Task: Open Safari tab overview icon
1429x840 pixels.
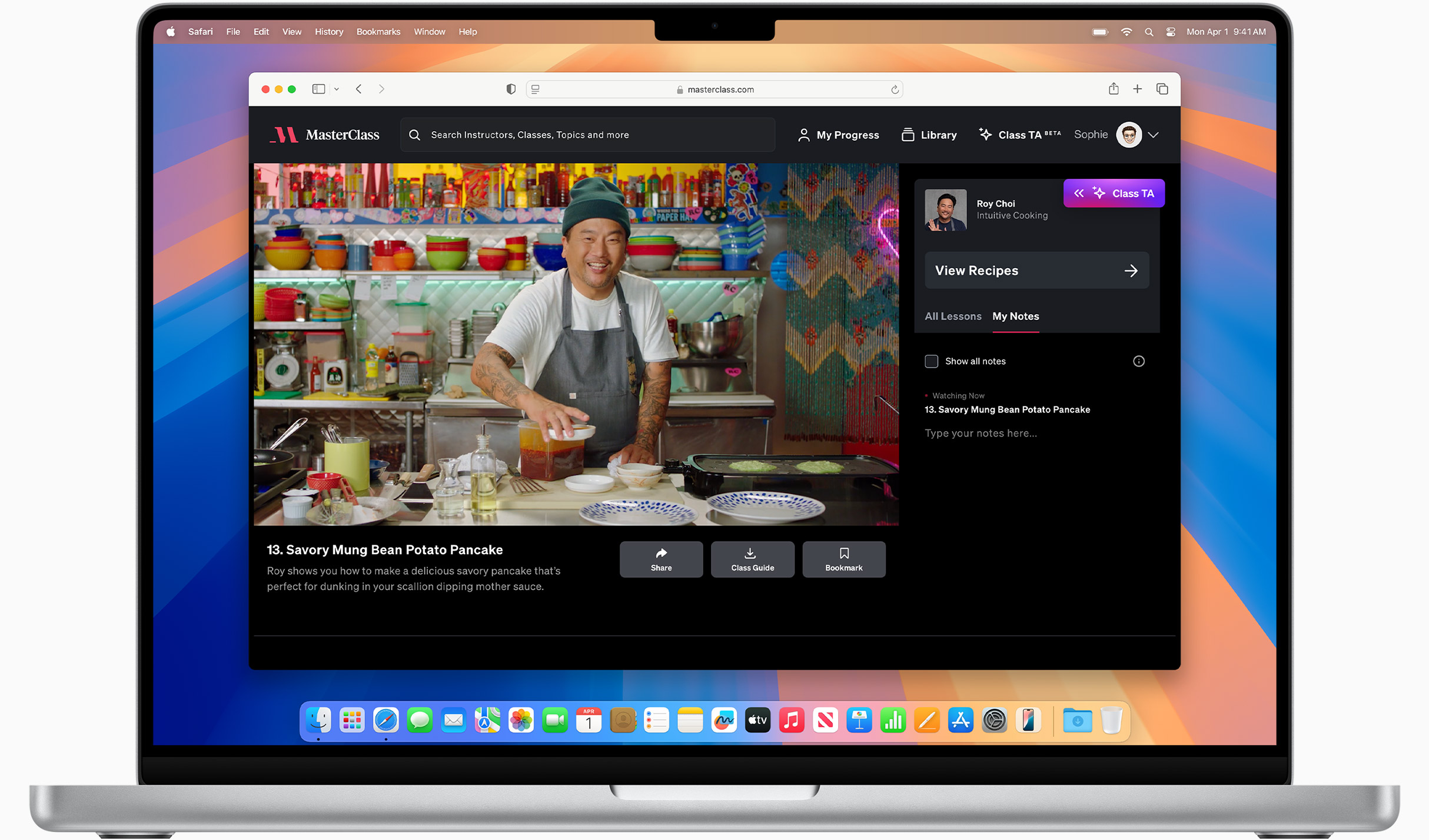Action: click(x=1162, y=89)
